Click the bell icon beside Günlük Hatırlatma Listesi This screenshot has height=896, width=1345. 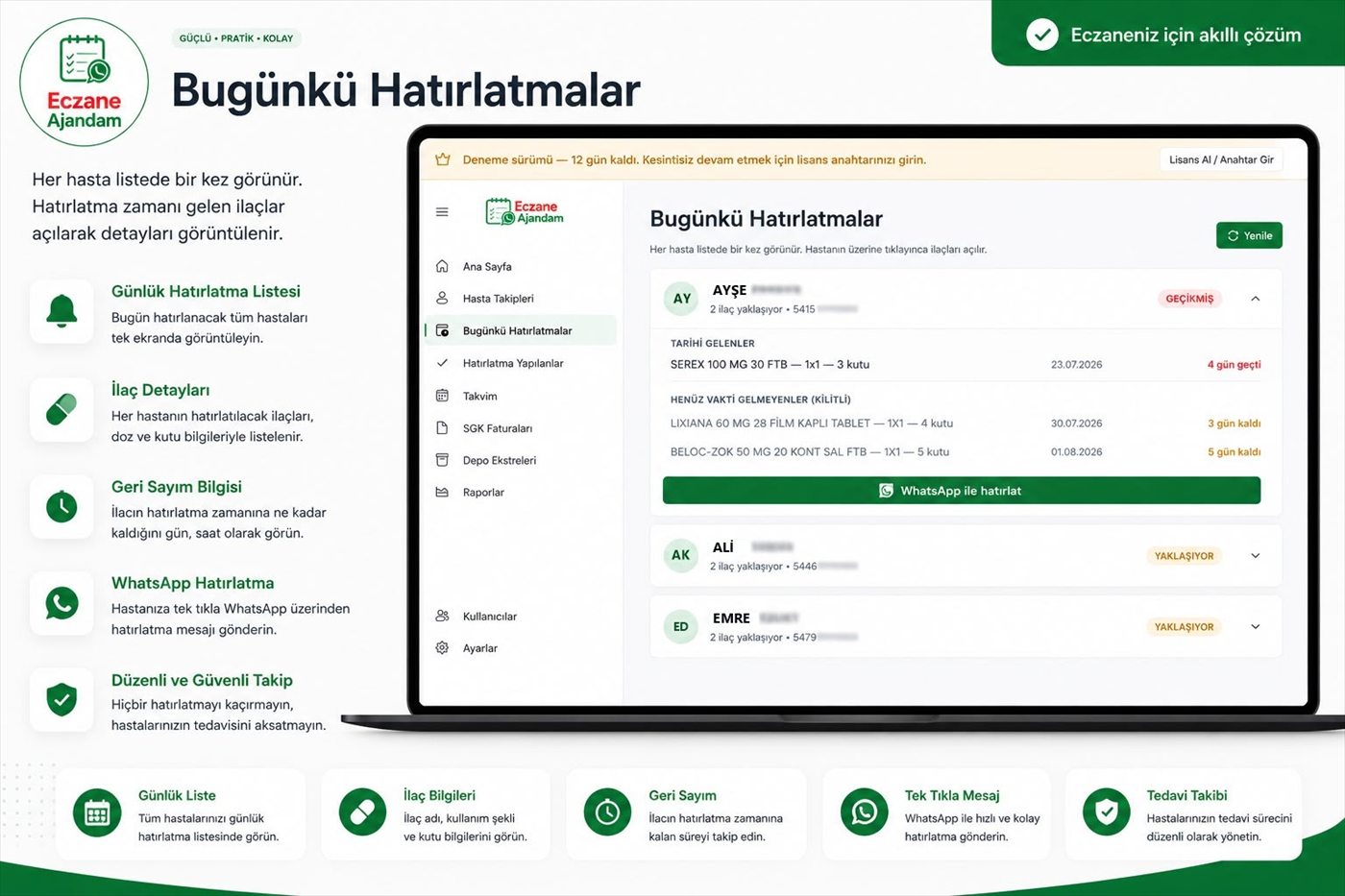(x=61, y=311)
